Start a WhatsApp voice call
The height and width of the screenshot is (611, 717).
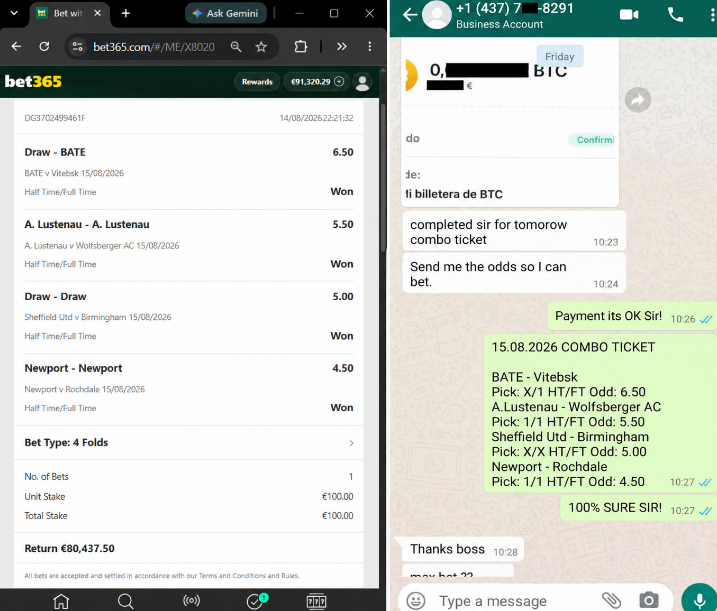pyautogui.click(x=675, y=15)
